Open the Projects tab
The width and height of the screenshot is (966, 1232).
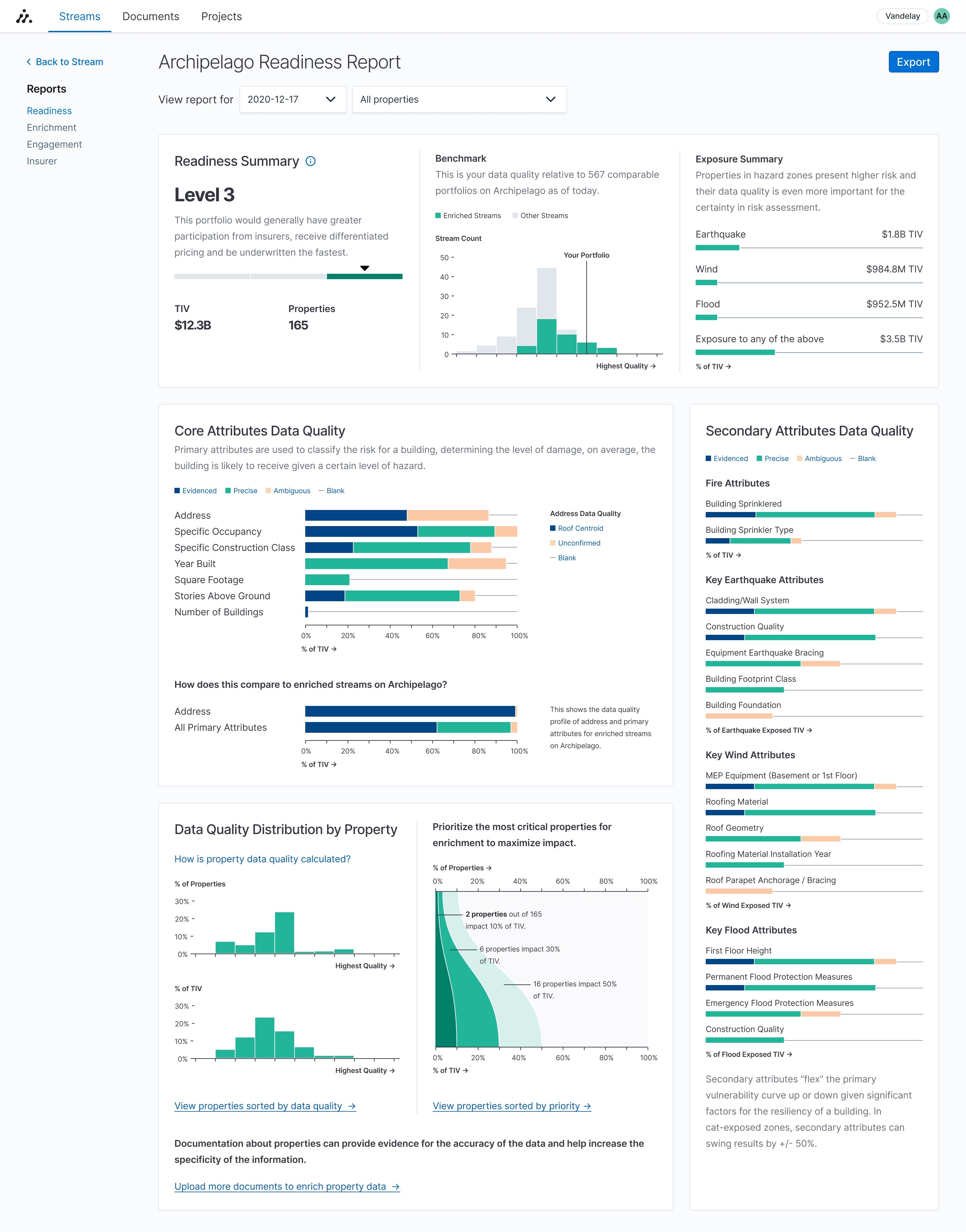click(x=221, y=16)
